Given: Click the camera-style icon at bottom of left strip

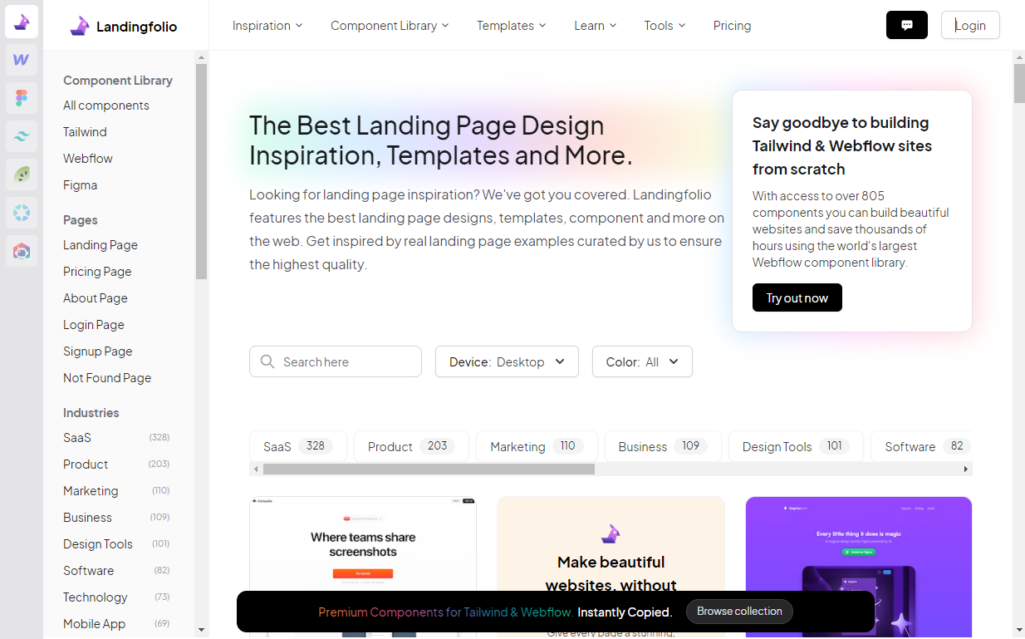Looking at the screenshot, I should 20,252.
